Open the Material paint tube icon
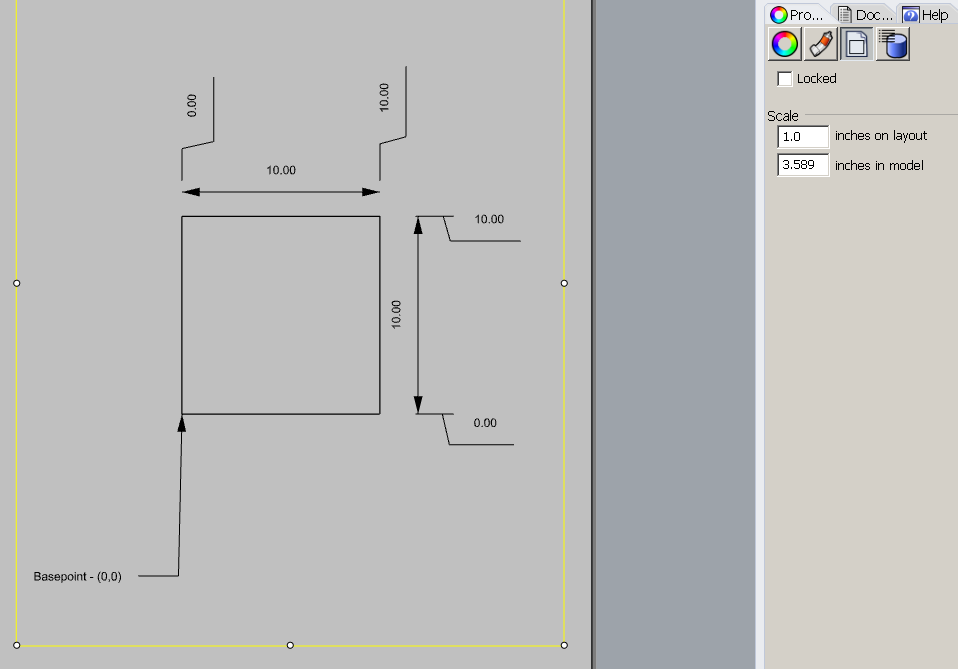Image resolution: width=958 pixels, height=669 pixels. click(821, 44)
